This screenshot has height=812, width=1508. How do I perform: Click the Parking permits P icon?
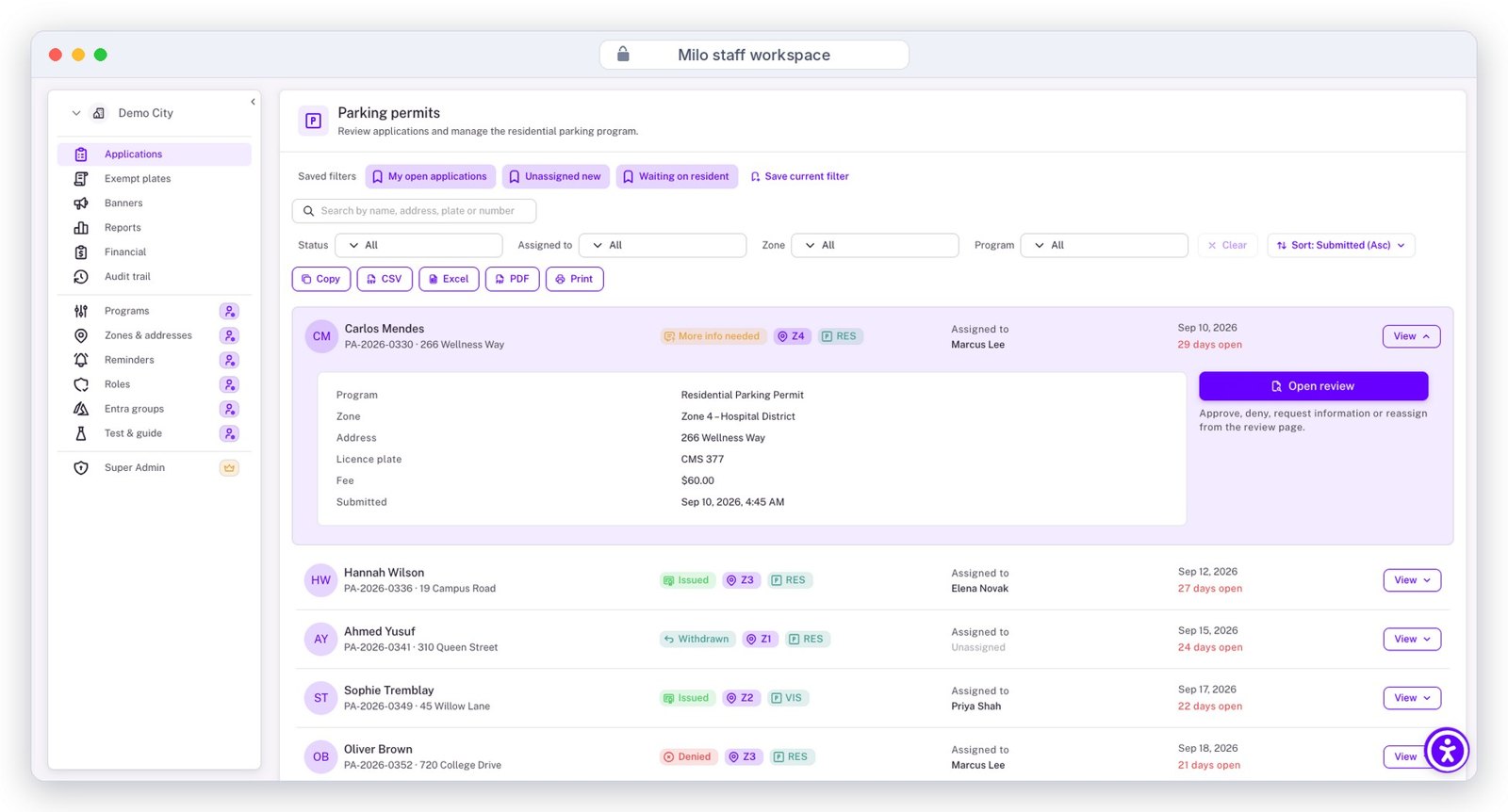click(314, 121)
